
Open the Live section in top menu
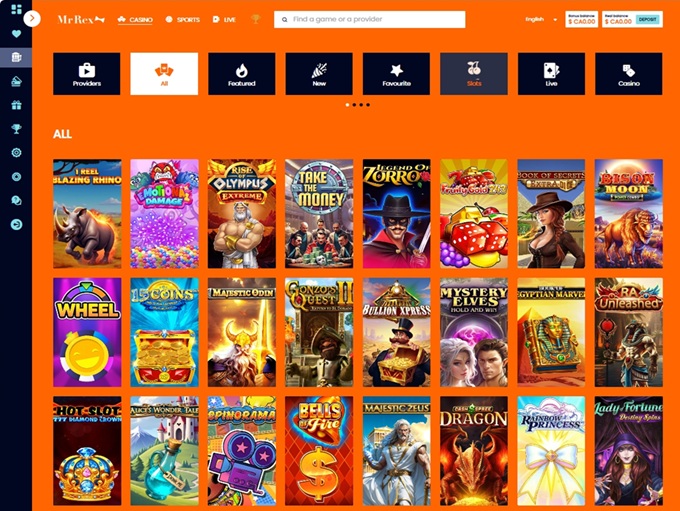point(224,20)
